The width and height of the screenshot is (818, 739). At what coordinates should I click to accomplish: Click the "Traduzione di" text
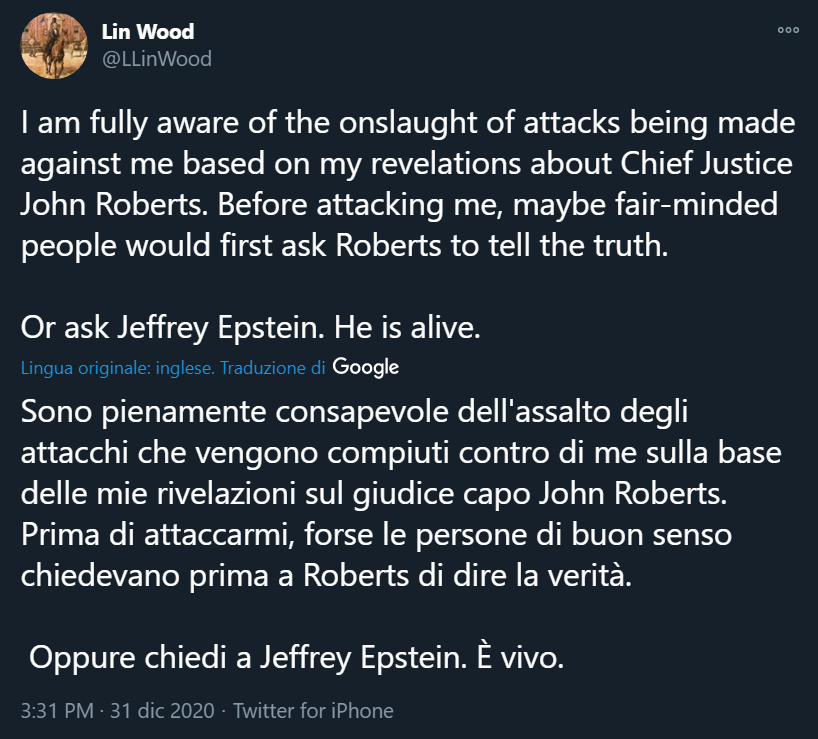(x=273, y=368)
